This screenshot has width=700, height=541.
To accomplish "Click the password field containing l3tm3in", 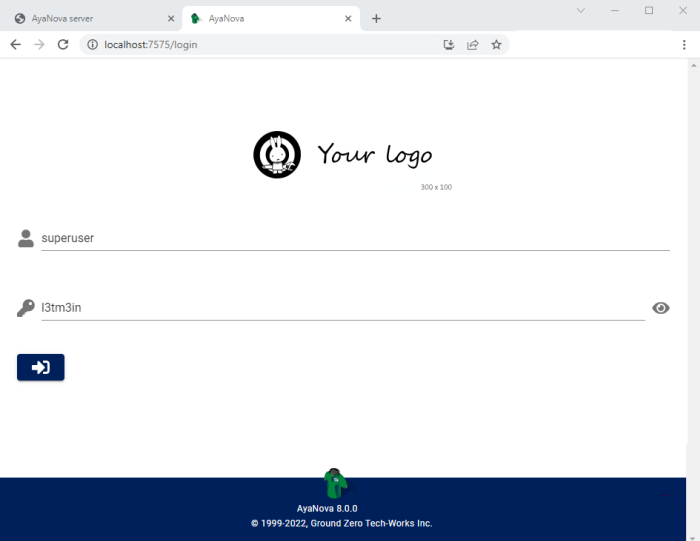I will tap(343, 308).
